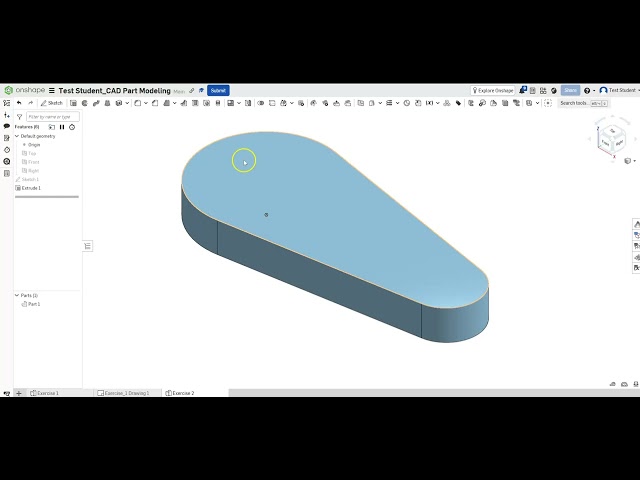Click the tag icon in the toolbar
Viewport: 640px width, 480px height.
point(458,103)
